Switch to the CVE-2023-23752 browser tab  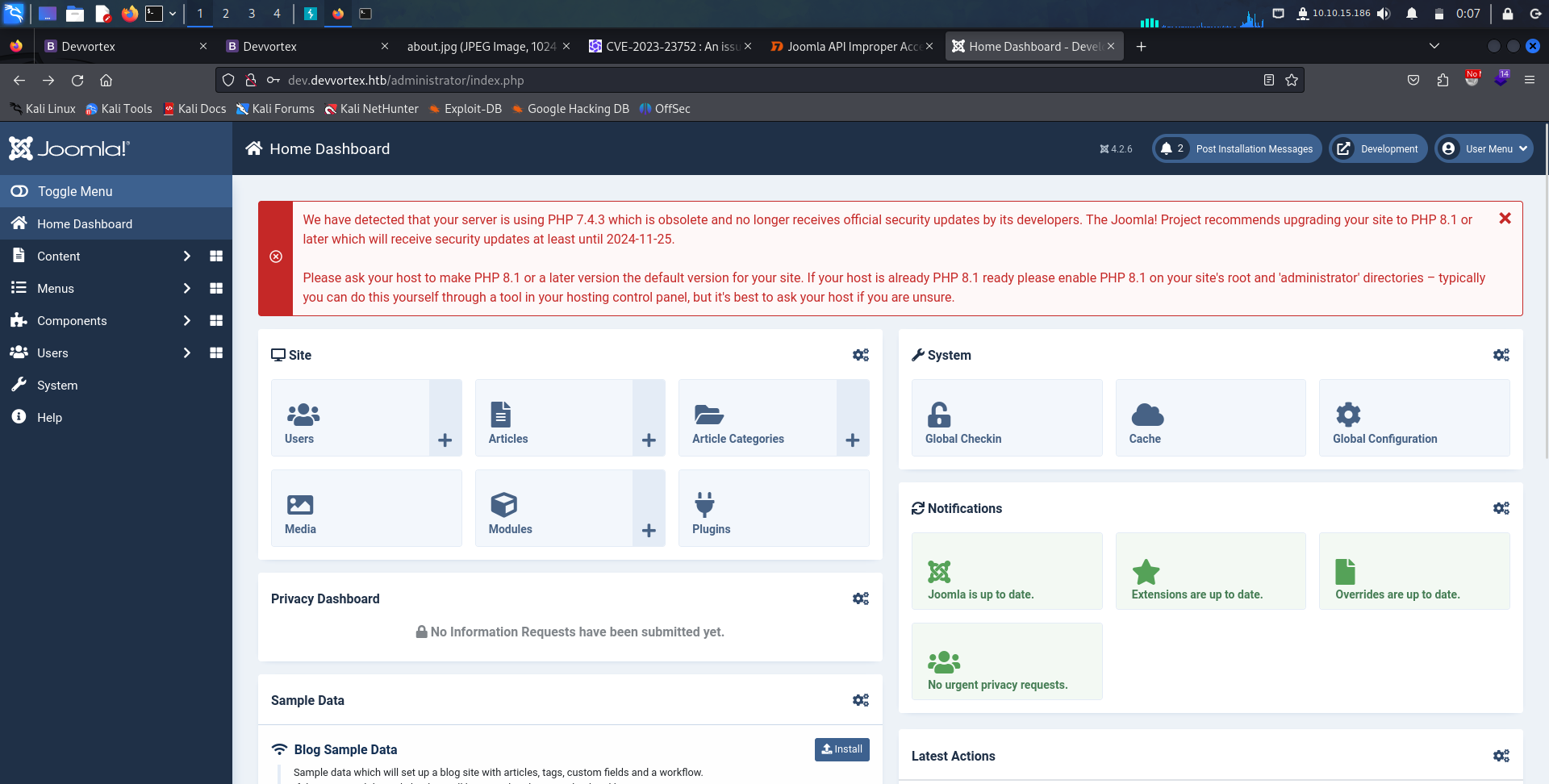(x=670, y=46)
